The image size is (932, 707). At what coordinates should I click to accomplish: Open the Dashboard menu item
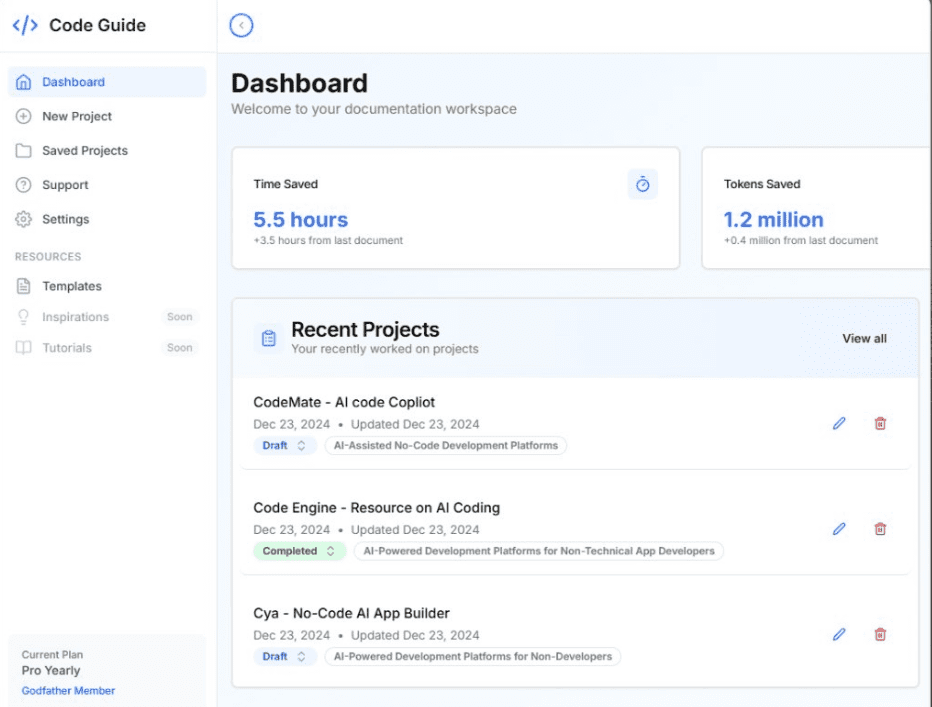pyautogui.click(x=107, y=82)
